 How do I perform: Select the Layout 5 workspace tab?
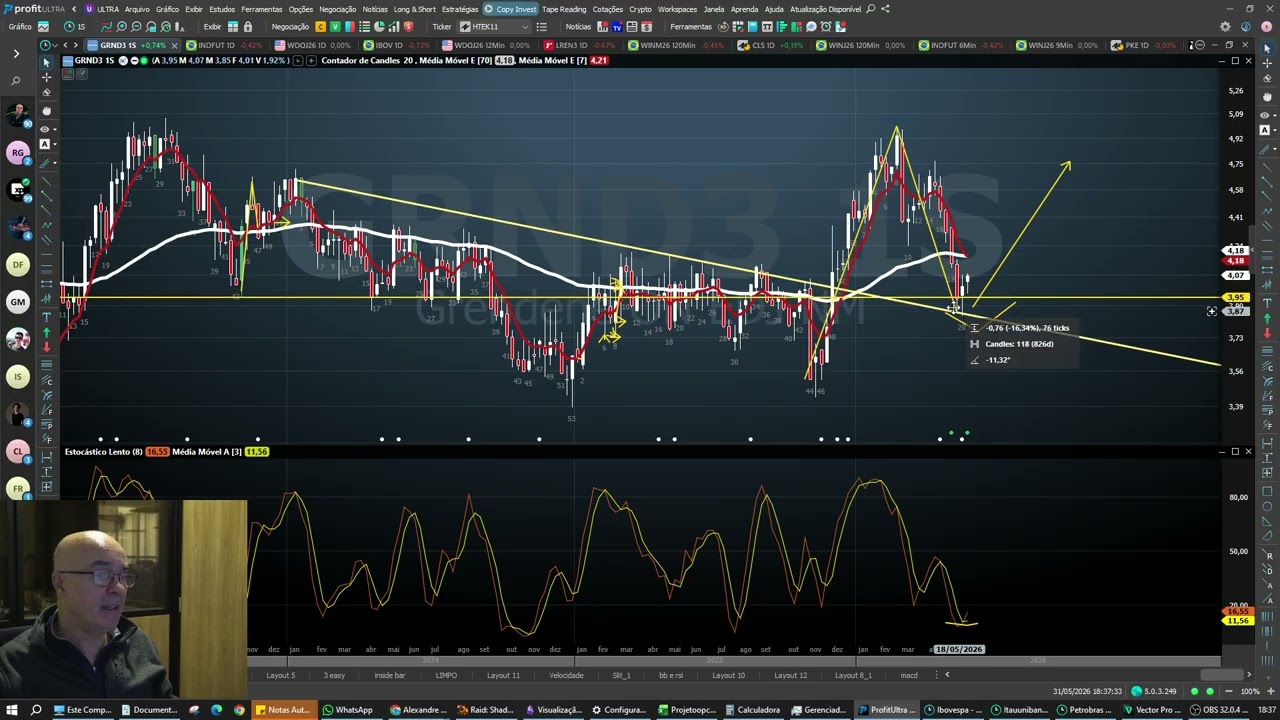pos(280,675)
